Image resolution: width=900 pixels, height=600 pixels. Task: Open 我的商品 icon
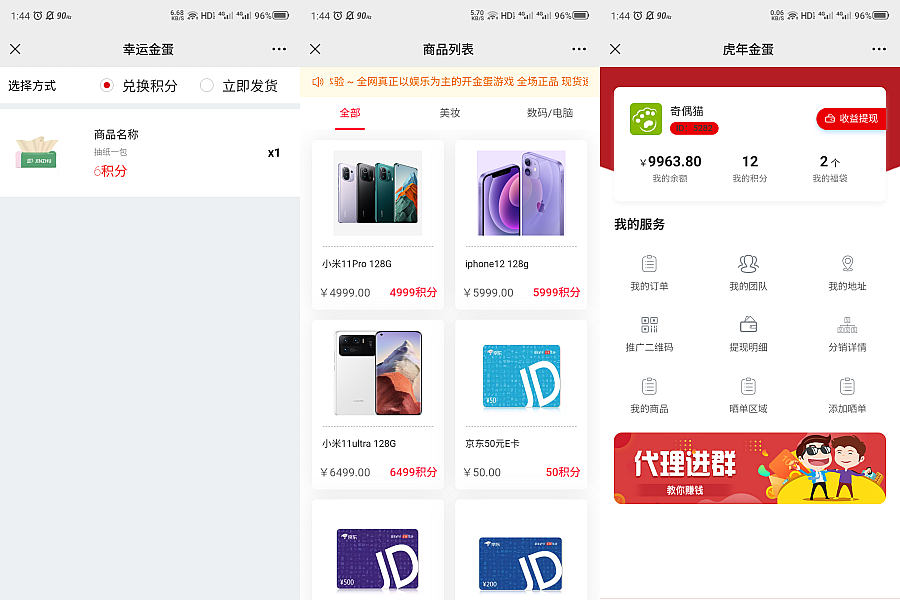649,386
